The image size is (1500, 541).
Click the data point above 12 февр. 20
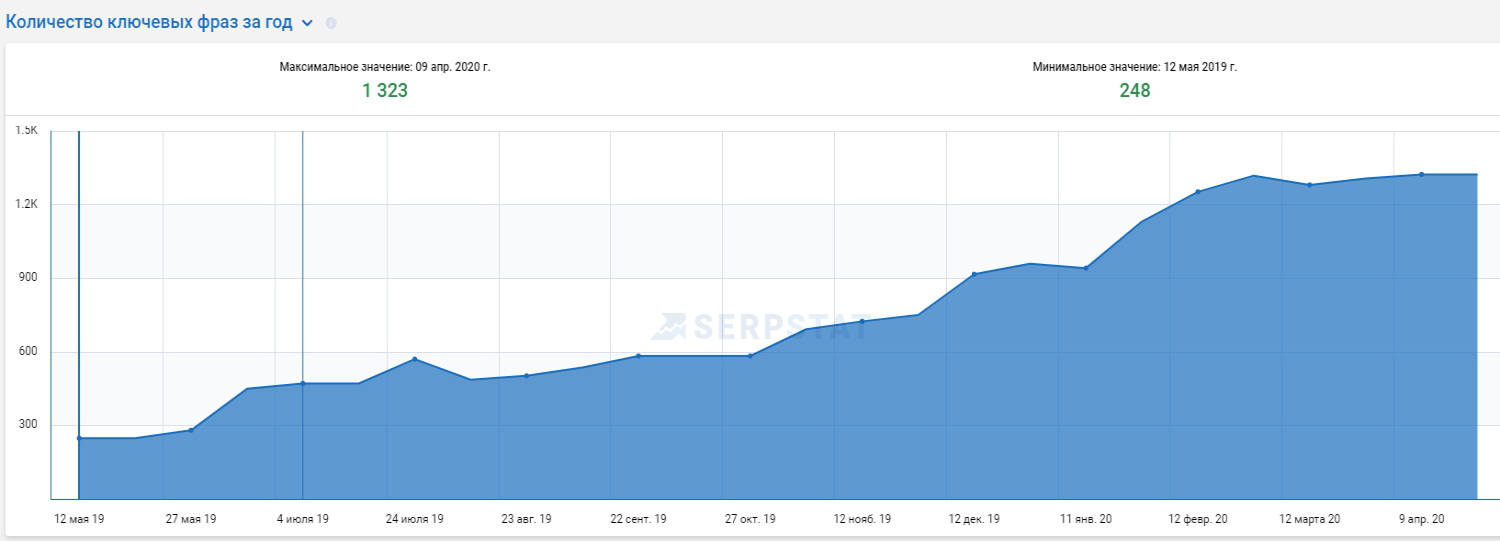click(1198, 192)
